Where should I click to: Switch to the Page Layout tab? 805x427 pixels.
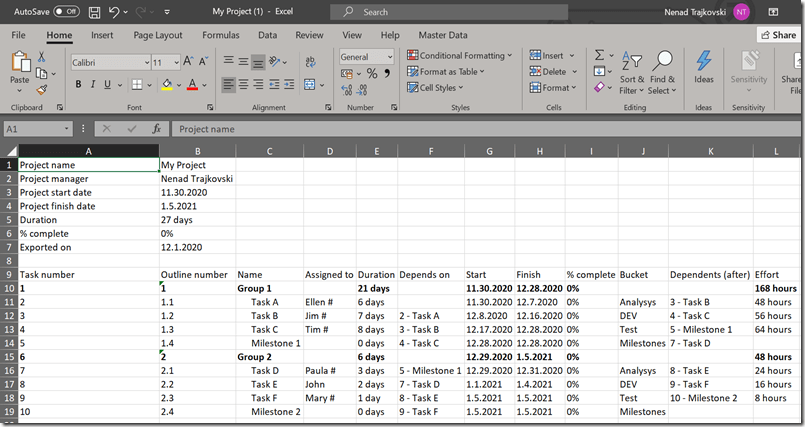(157, 35)
